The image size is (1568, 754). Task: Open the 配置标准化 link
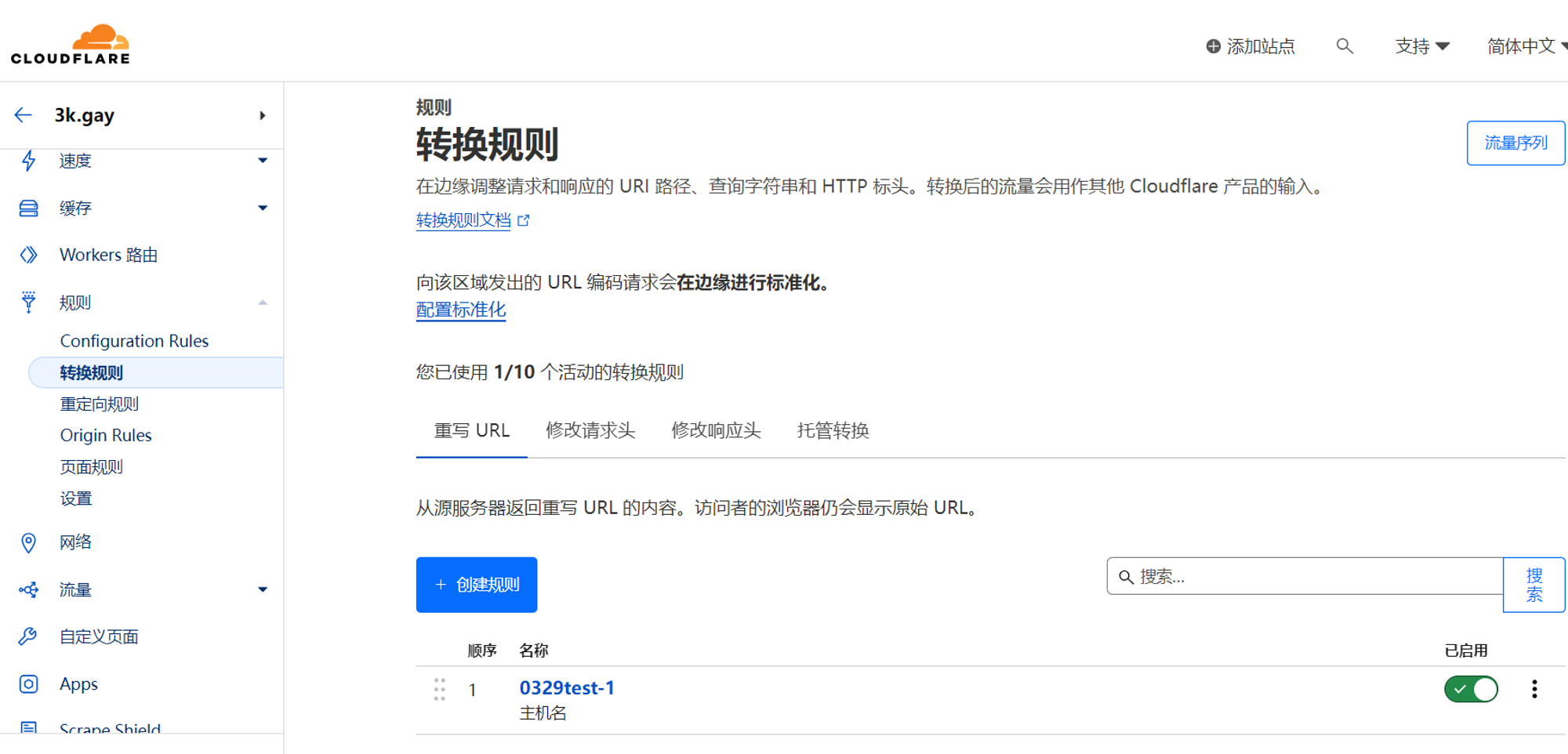click(461, 310)
